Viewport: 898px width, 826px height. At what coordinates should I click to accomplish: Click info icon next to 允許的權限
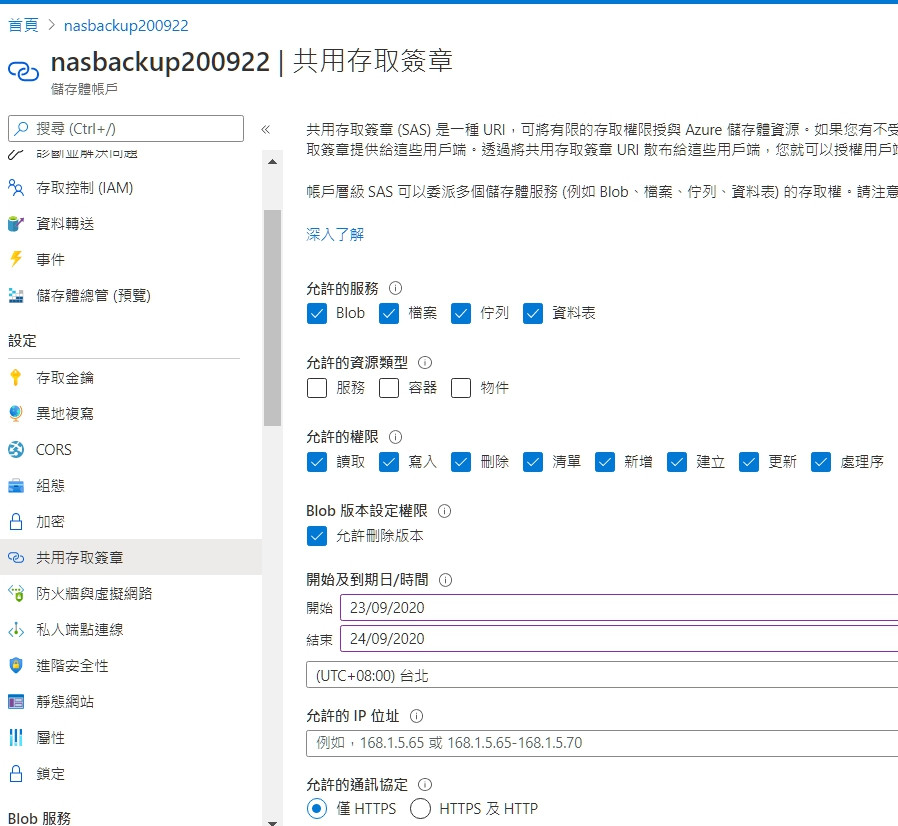(x=395, y=437)
